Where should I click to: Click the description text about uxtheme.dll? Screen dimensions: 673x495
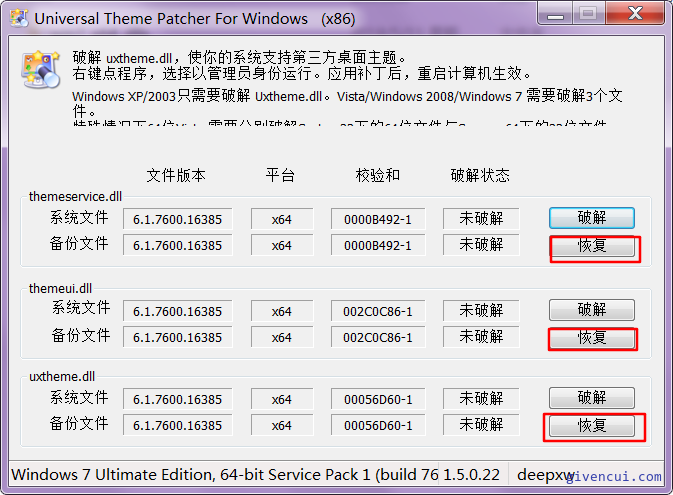(239, 57)
